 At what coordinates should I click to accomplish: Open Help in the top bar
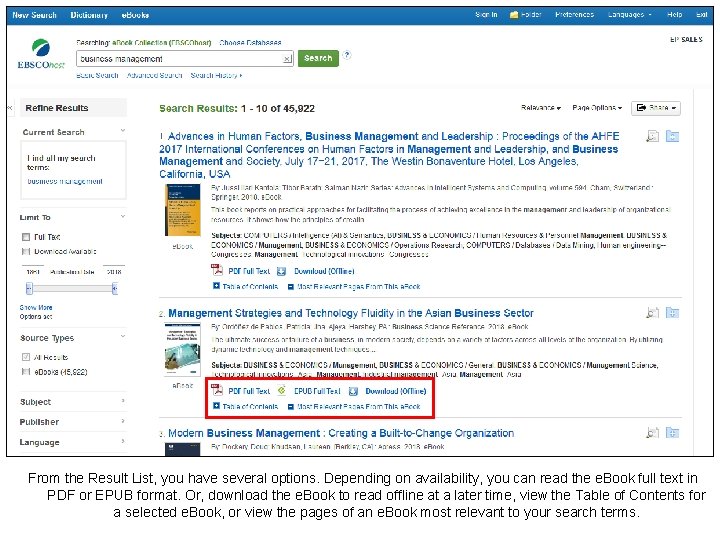[675, 15]
